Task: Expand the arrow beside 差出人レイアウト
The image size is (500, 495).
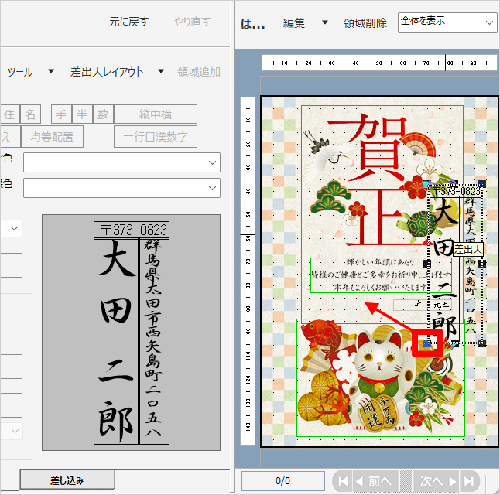Action: click(161, 71)
